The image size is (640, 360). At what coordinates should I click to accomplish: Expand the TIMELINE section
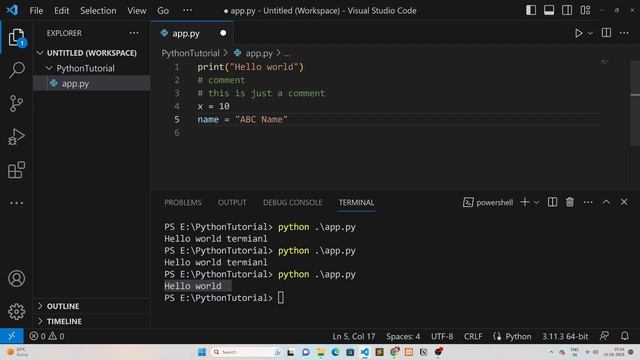[91, 321]
